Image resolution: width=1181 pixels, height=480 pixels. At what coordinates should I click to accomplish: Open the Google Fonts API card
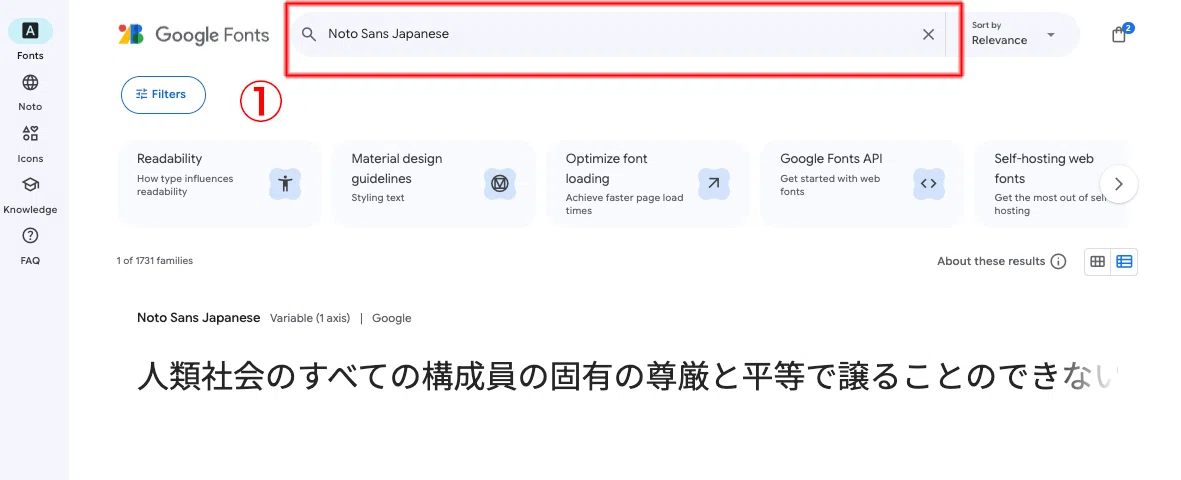pos(862,184)
